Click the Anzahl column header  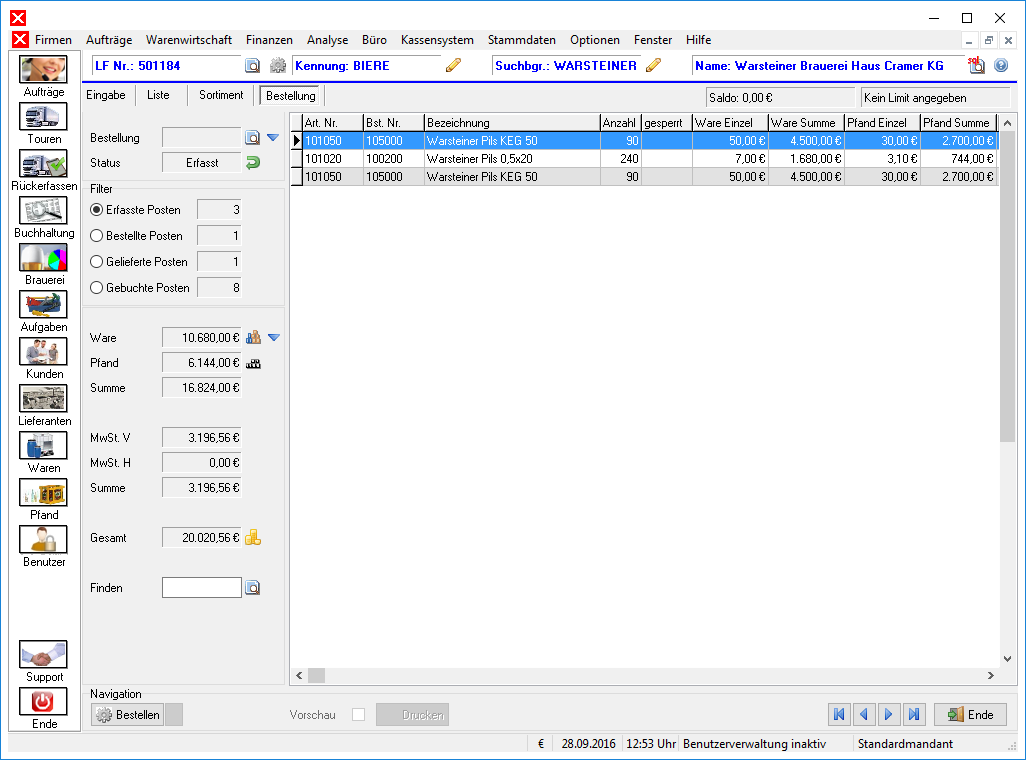tap(620, 122)
